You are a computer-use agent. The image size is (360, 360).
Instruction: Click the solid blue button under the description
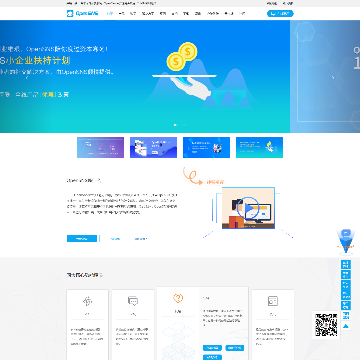[x=82, y=239]
